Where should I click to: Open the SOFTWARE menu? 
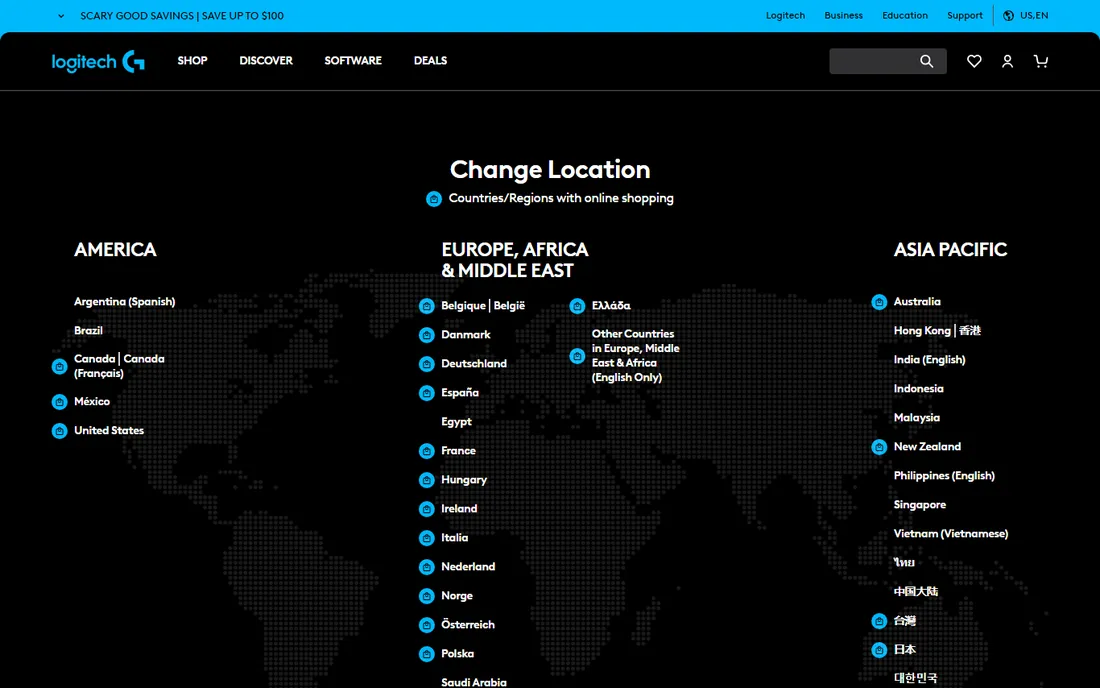point(353,61)
